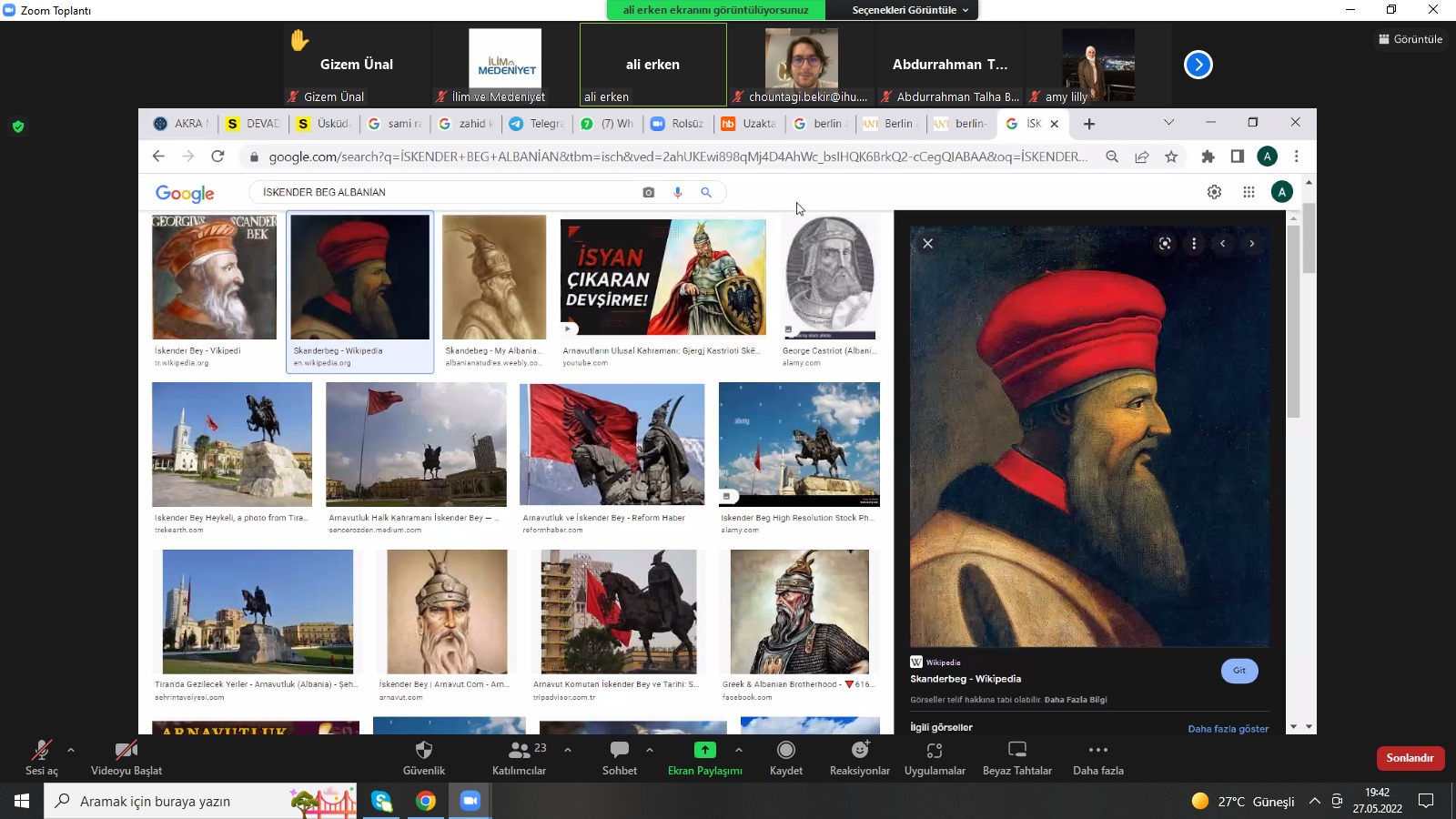Open Beyaz Tahtalar whiteboards
This screenshot has width=1456, height=819.
(1017, 758)
